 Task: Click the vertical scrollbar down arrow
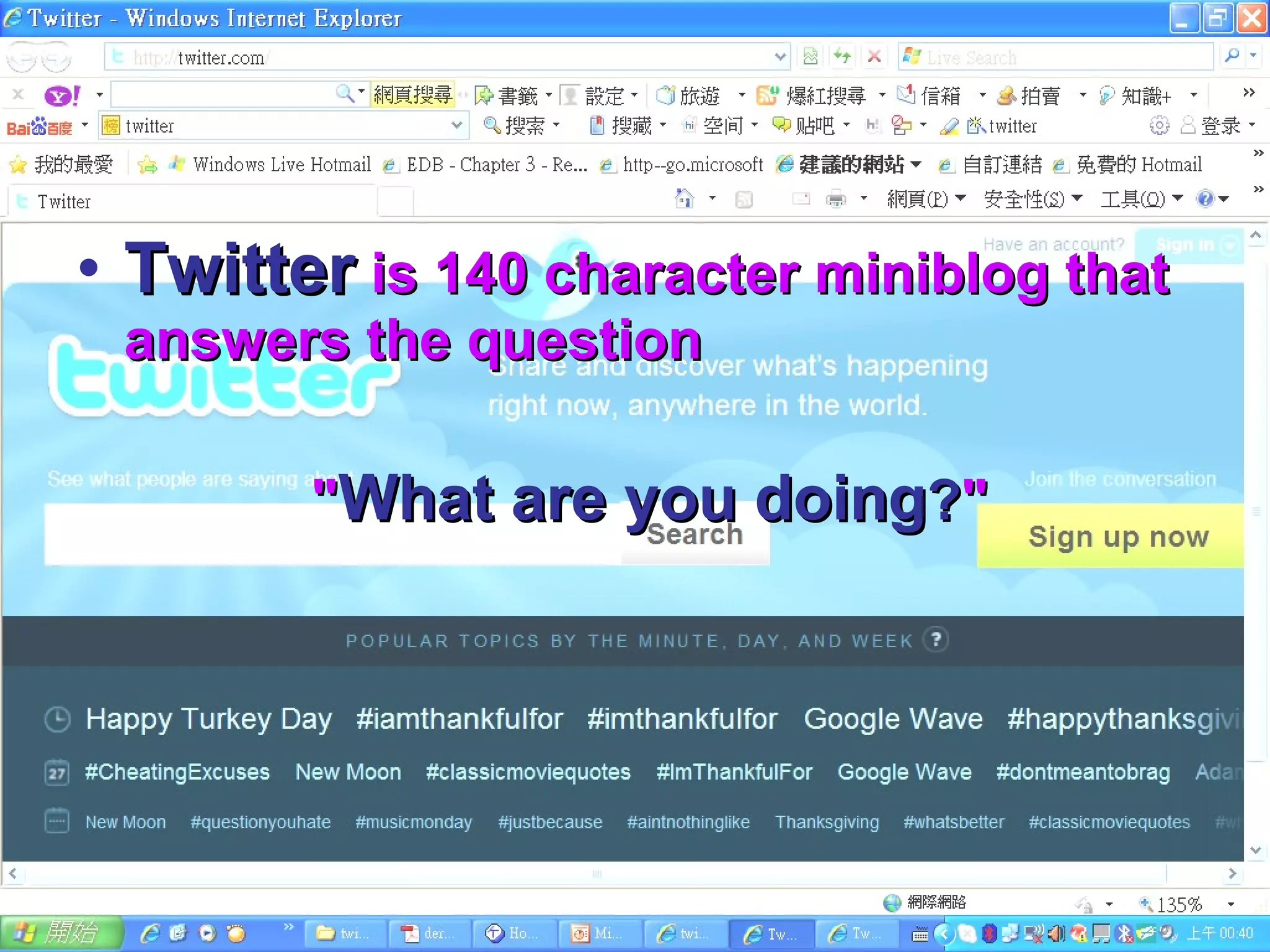coord(1256,850)
